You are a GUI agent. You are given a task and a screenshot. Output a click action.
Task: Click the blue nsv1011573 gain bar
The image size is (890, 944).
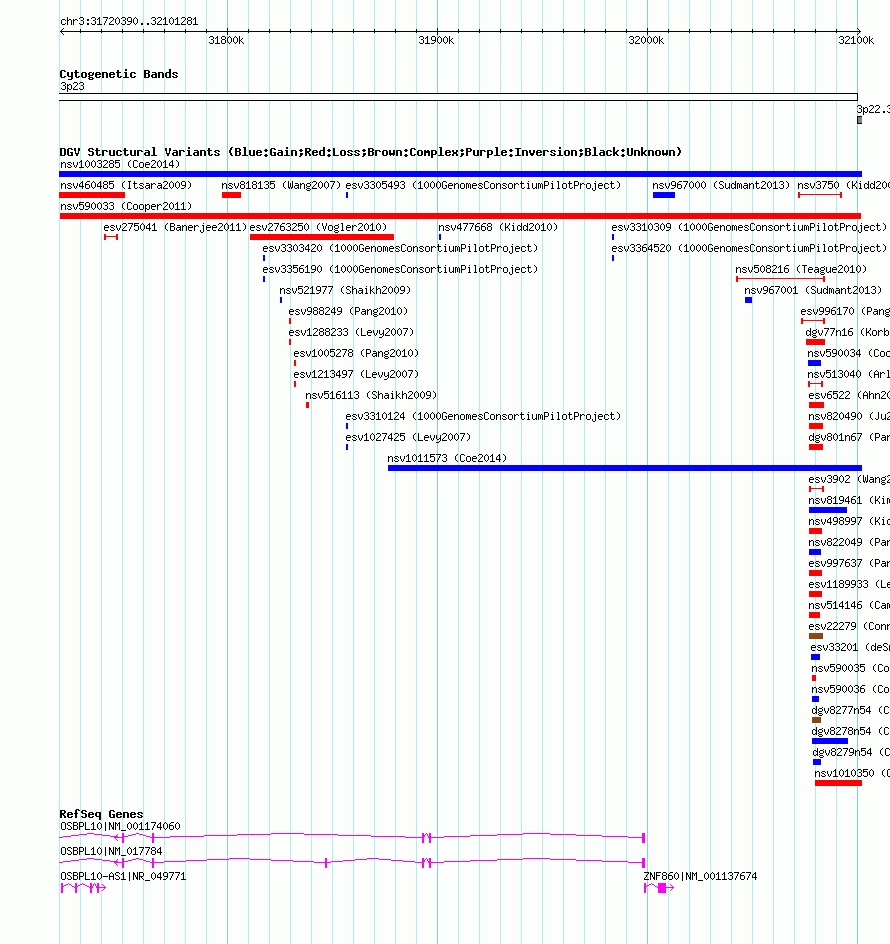(x=624, y=468)
